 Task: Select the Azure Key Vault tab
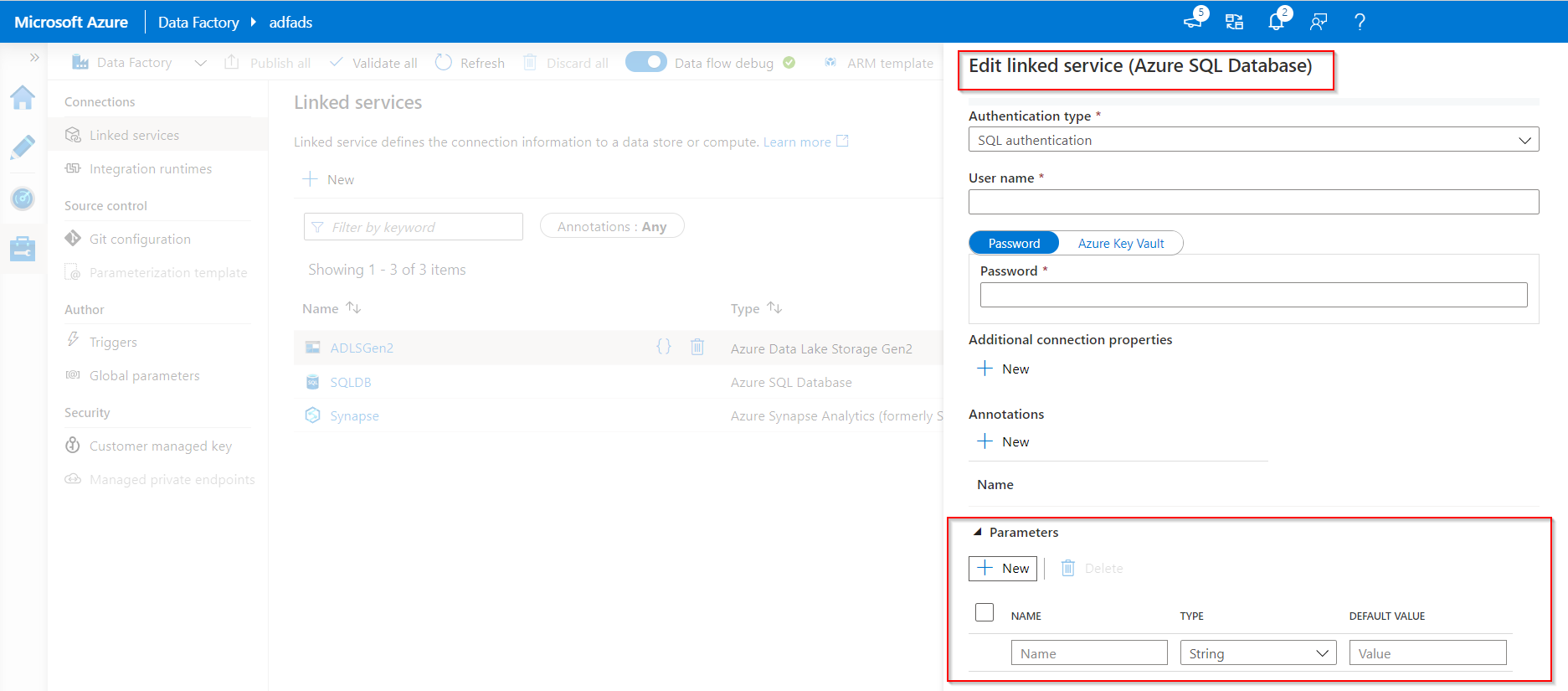click(1121, 243)
